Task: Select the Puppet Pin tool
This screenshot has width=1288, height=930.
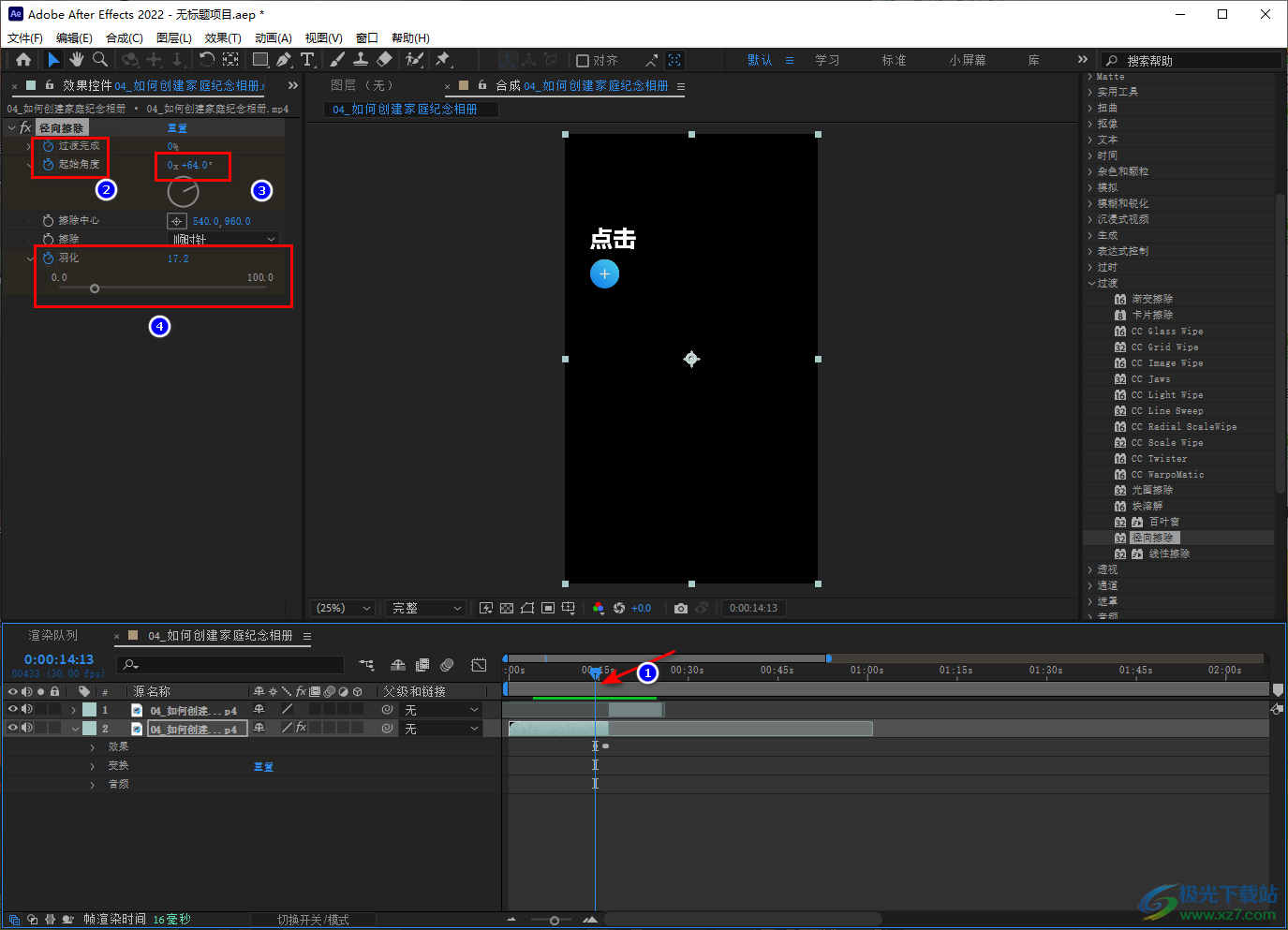Action: tap(443, 60)
